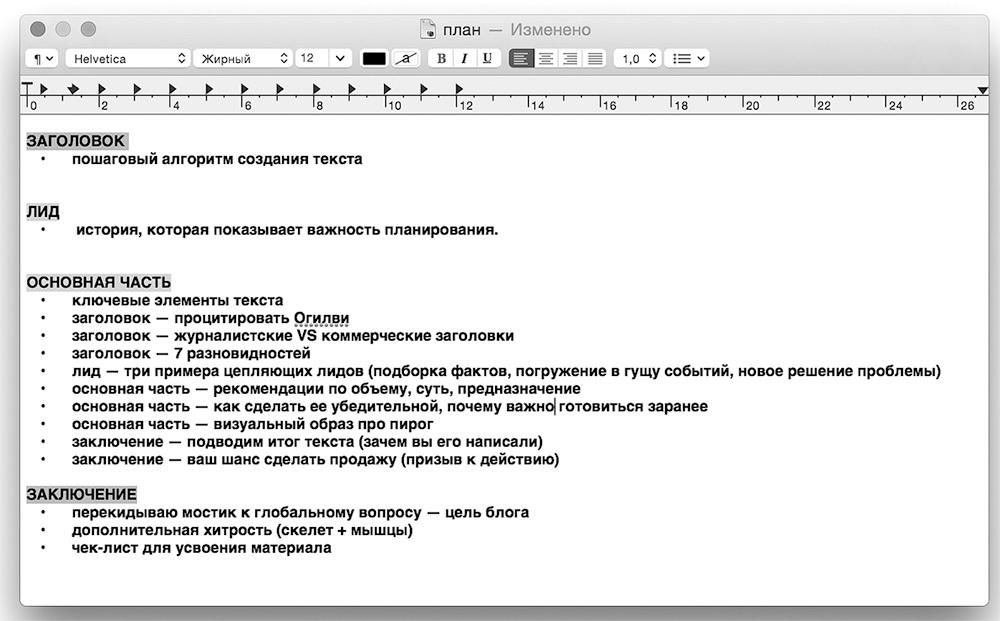
Task: Center align the text
Action: [546, 59]
